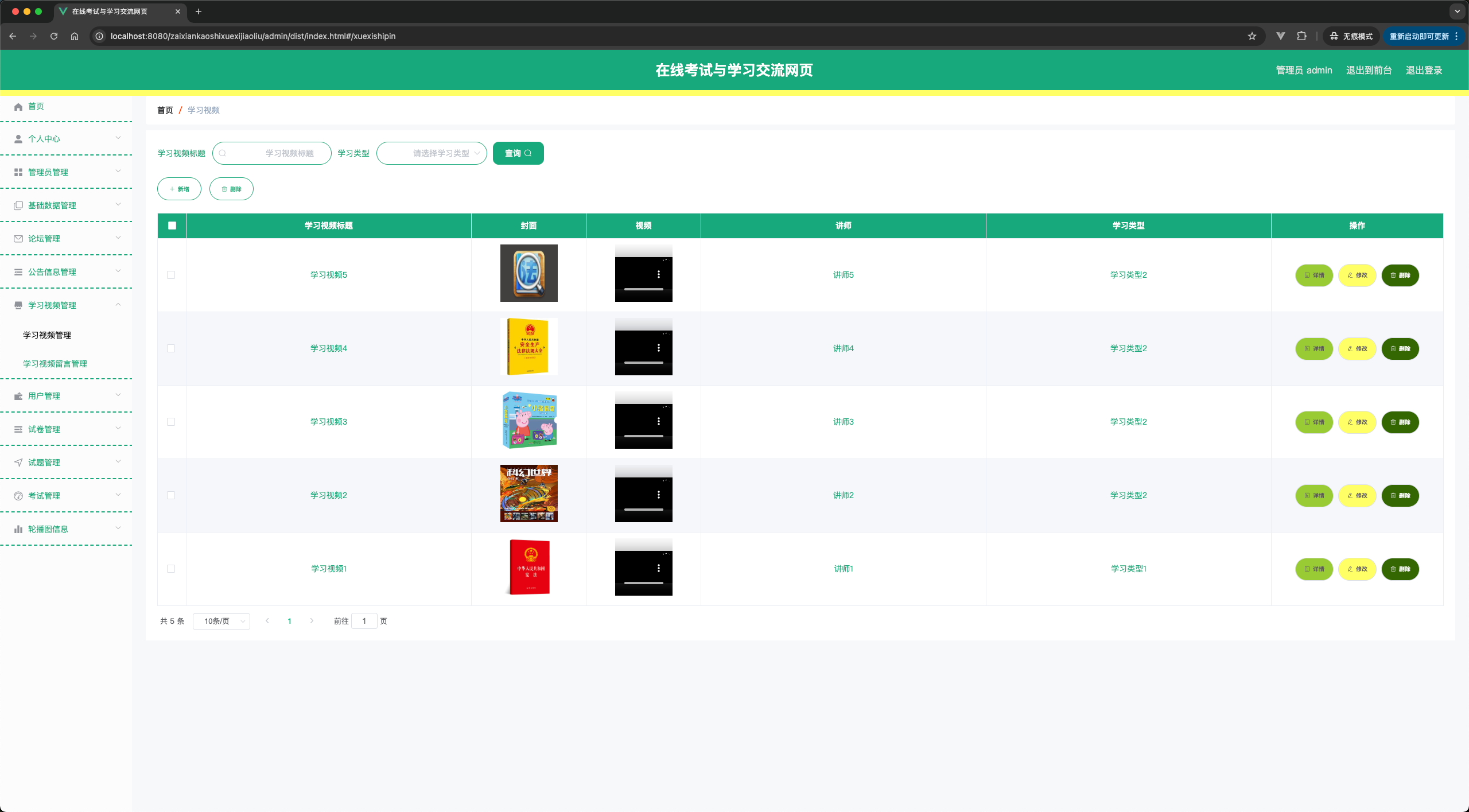Click the 首页 breadcrumb link
1469x812 pixels.
tap(165, 110)
